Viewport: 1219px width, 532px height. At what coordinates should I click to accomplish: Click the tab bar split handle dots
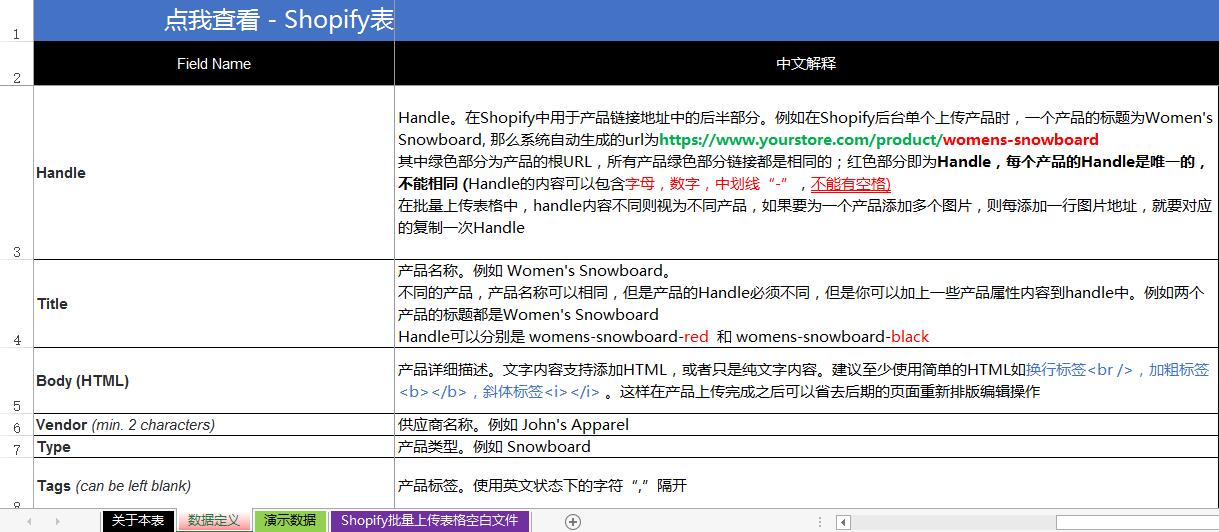coord(820,522)
